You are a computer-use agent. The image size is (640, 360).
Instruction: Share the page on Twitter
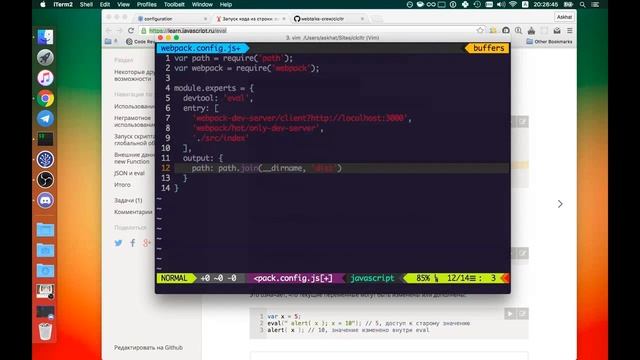118,243
